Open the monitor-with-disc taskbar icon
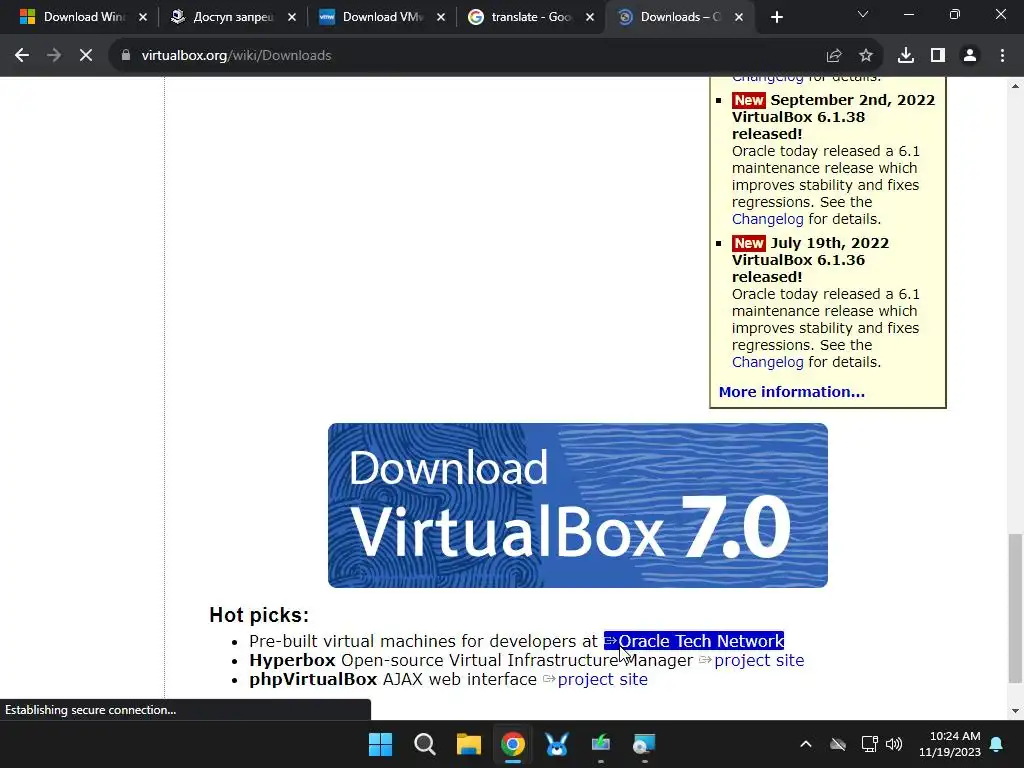 [644, 744]
